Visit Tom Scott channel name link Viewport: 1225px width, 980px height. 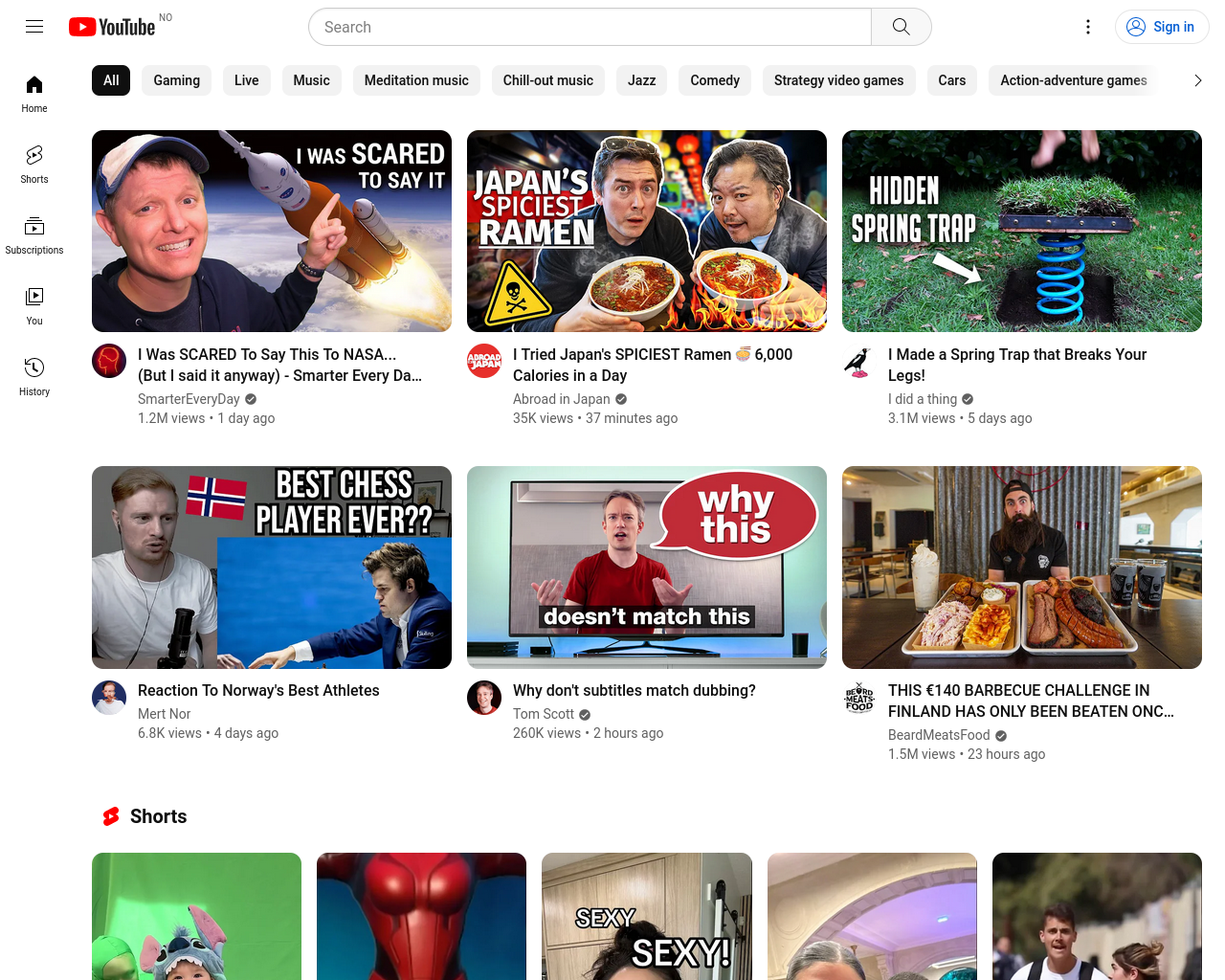(544, 714)
